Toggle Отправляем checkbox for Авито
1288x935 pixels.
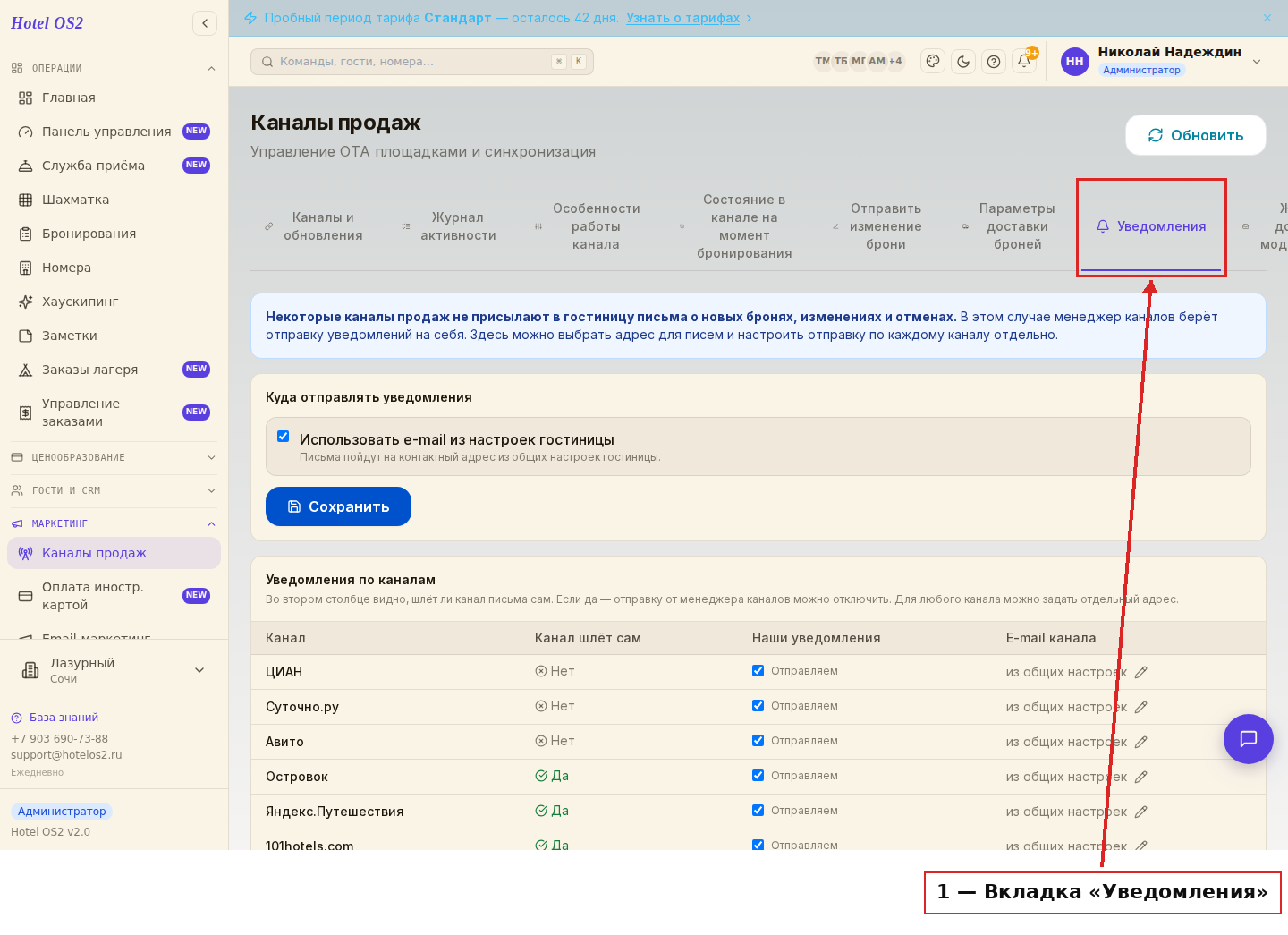tap(758, 740)
